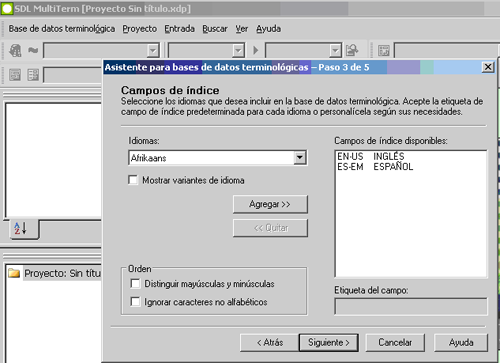
Task: Check Distinguir mayúsculas y minúsculas
Action: 135,284
